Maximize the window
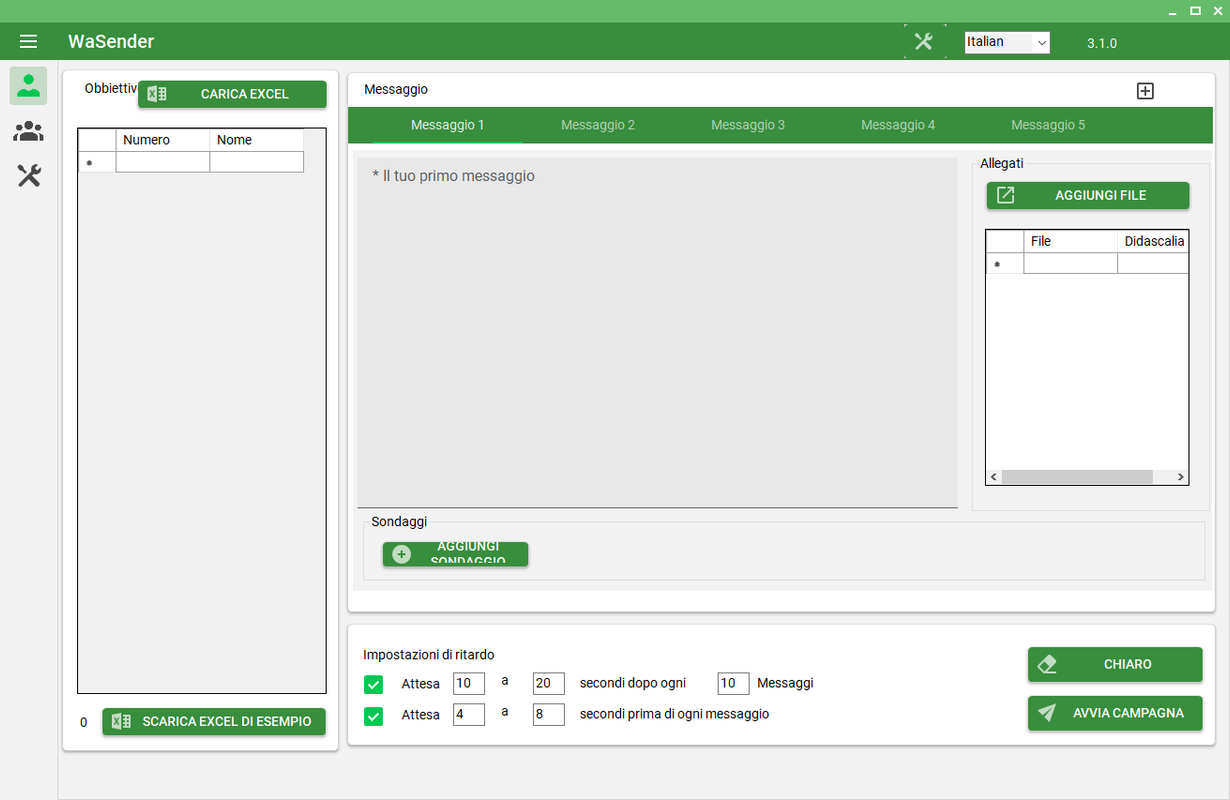The width and height of the screenshot is (1230, 800). [1195, 11]
